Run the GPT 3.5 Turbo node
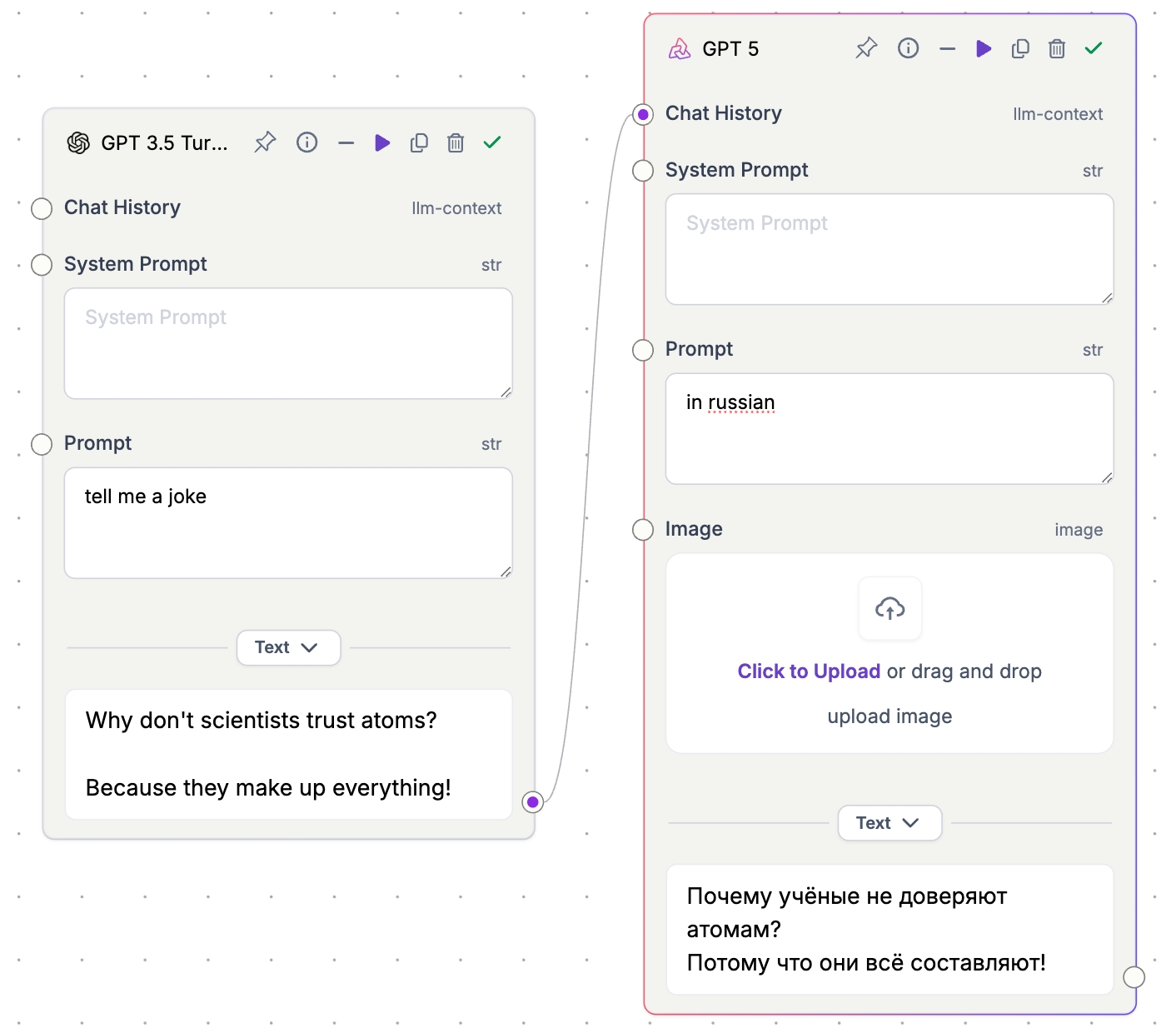The image size is (1176, 1033). [382, 142]
